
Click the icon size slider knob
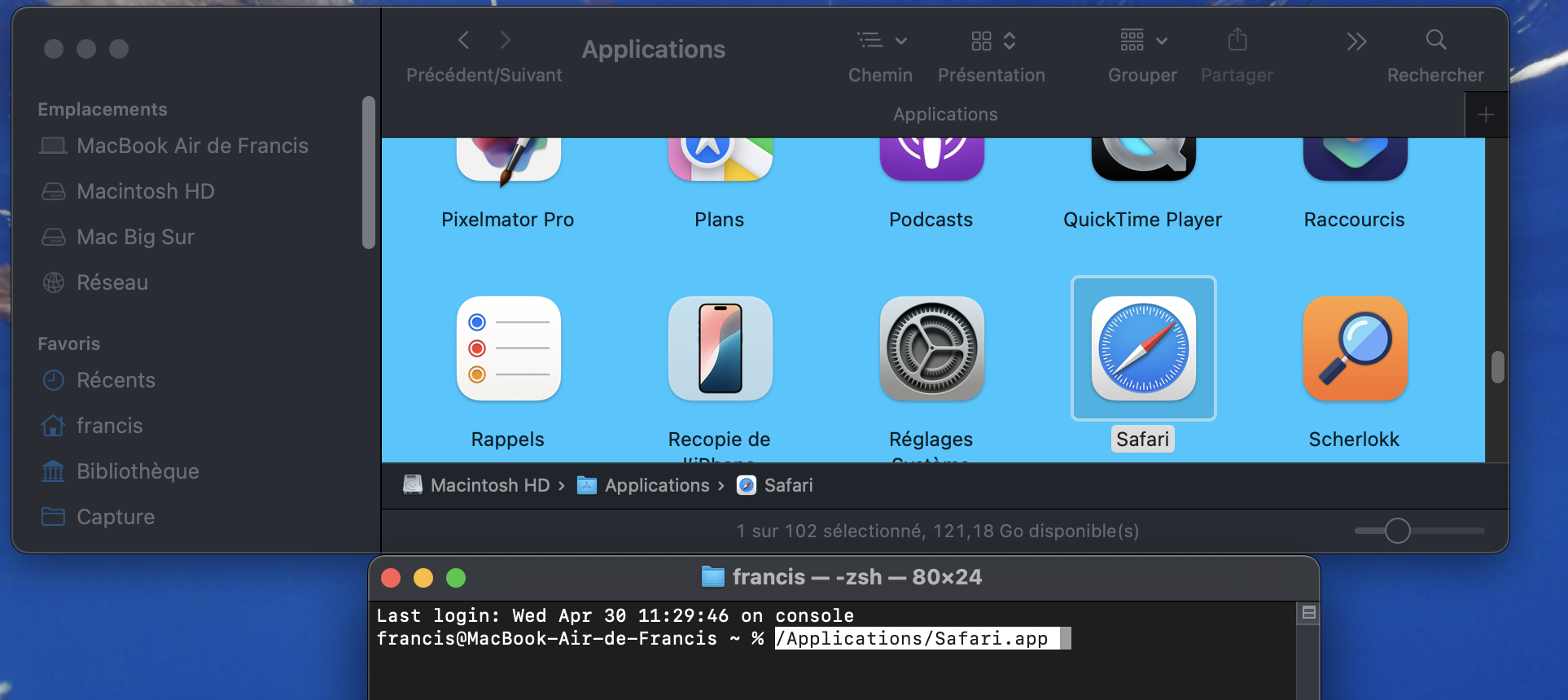[1397, 531]
